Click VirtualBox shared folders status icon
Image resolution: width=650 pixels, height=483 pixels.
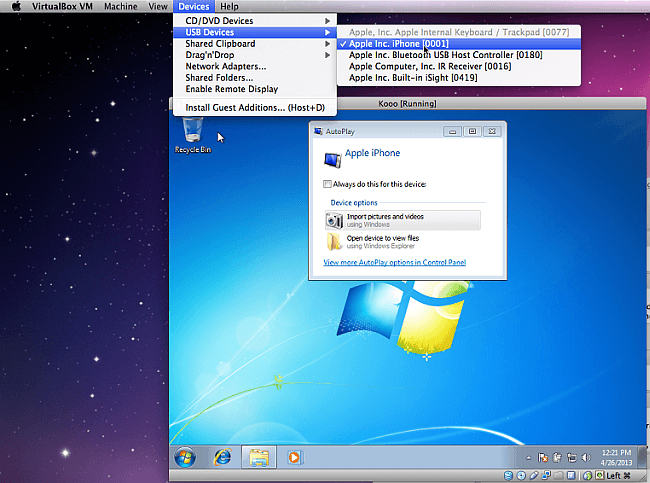click(558, 476)
